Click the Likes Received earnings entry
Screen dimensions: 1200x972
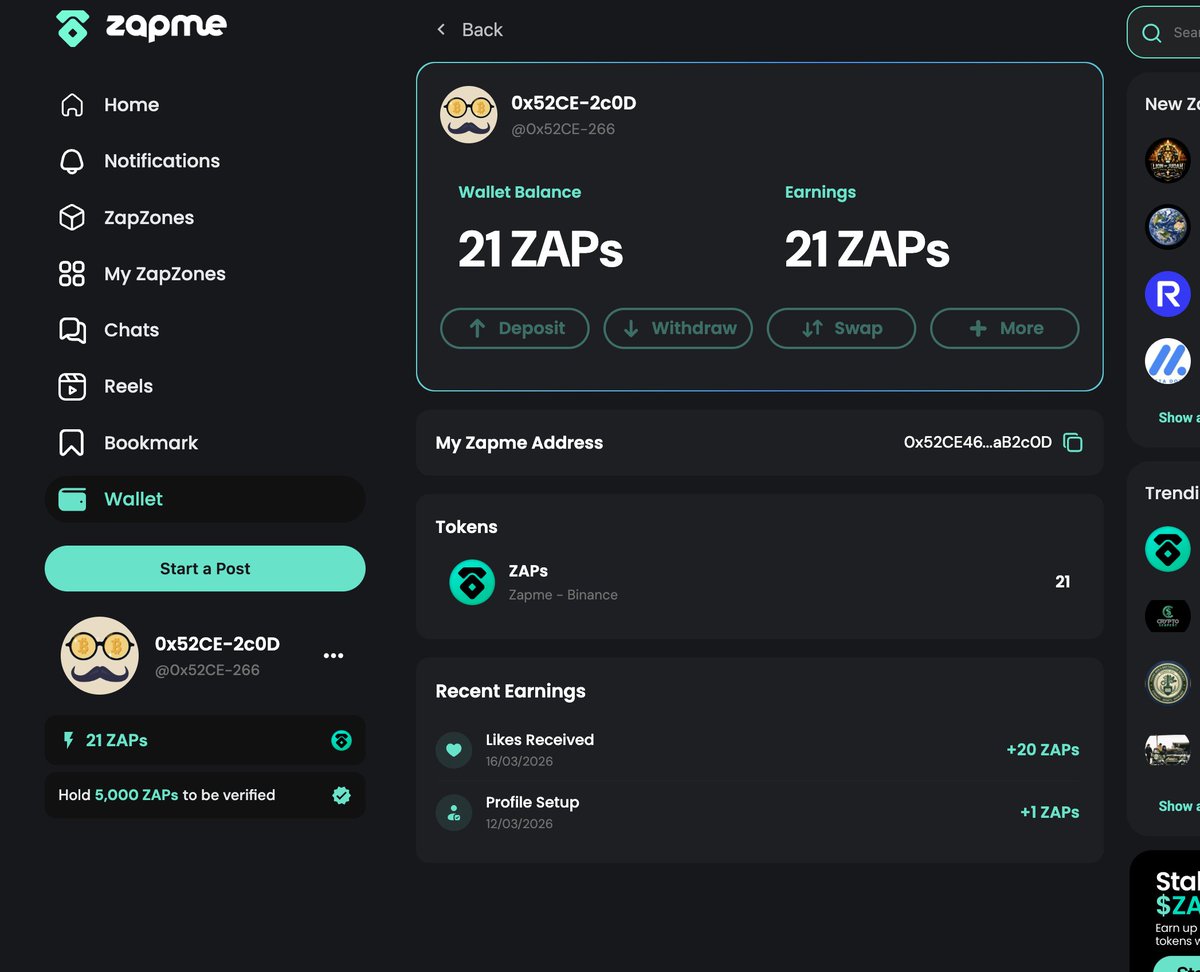click(x=759, y=750)
